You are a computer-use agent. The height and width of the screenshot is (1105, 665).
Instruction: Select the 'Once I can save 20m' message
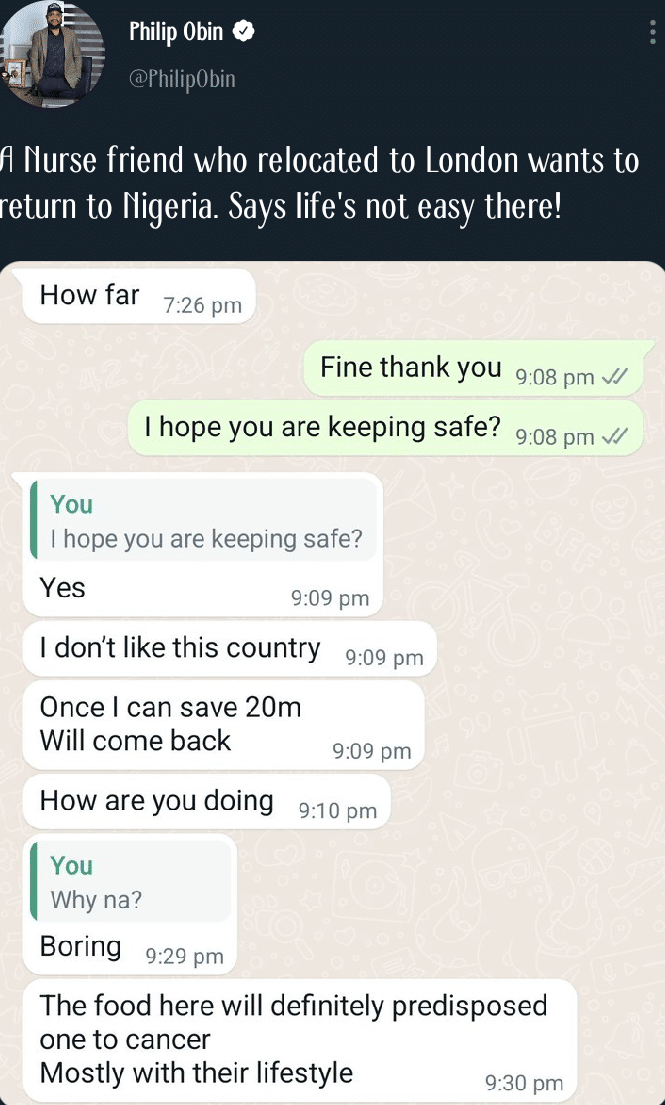tap(223, 724)
